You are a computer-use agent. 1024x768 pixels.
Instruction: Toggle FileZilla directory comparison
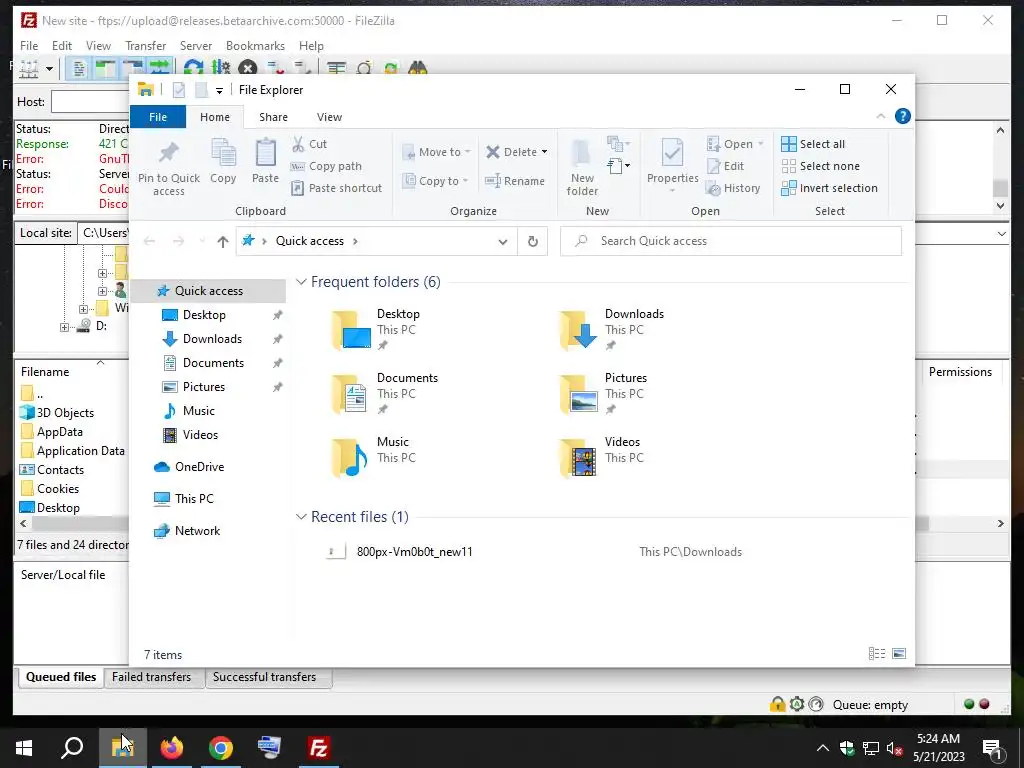pos(364,67)
